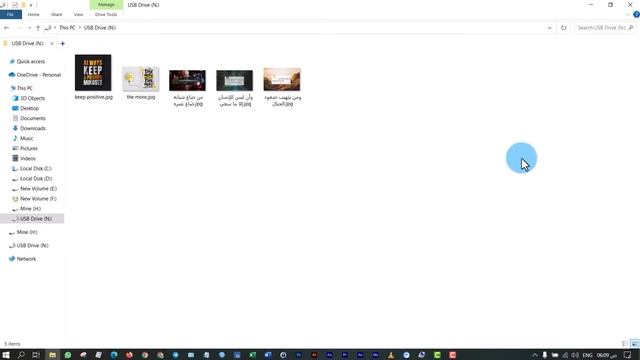Open VLC media player taskbar icon
Image resolution: width=640 pixels, height=360 pixels.
point(391,355)
